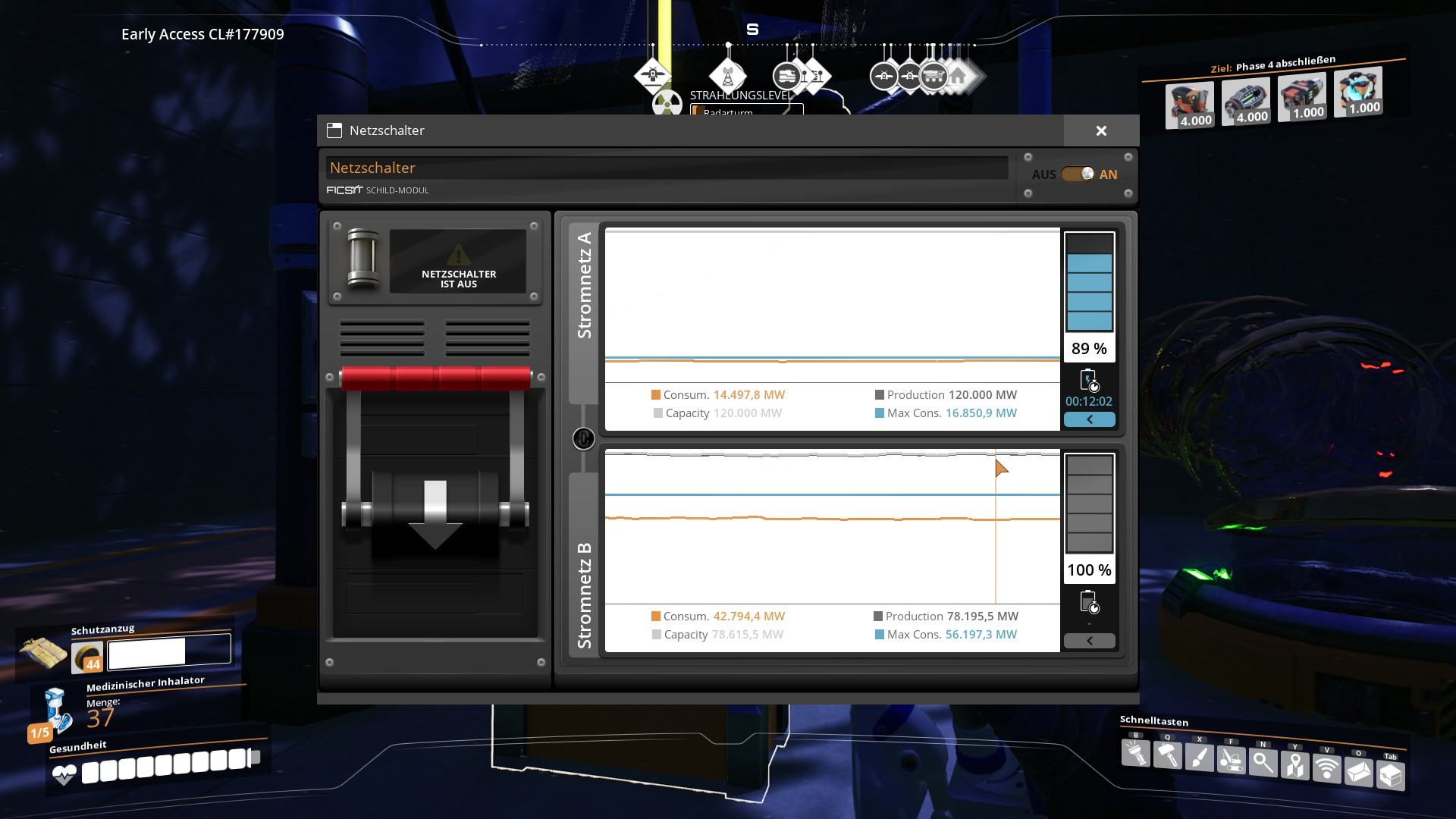This screenshot has width=1456, height=819.
Task: Close the Netzschalter window
Action: click(x=1101, y=130)
